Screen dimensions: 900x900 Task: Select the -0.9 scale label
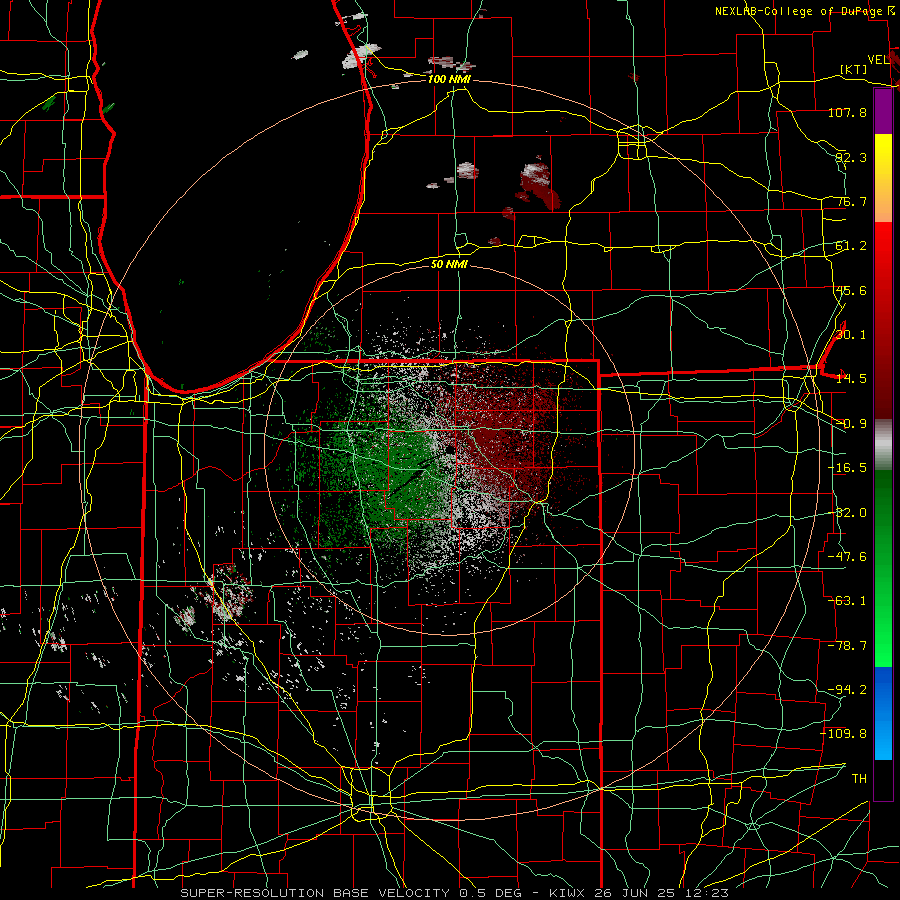(851, 424)
